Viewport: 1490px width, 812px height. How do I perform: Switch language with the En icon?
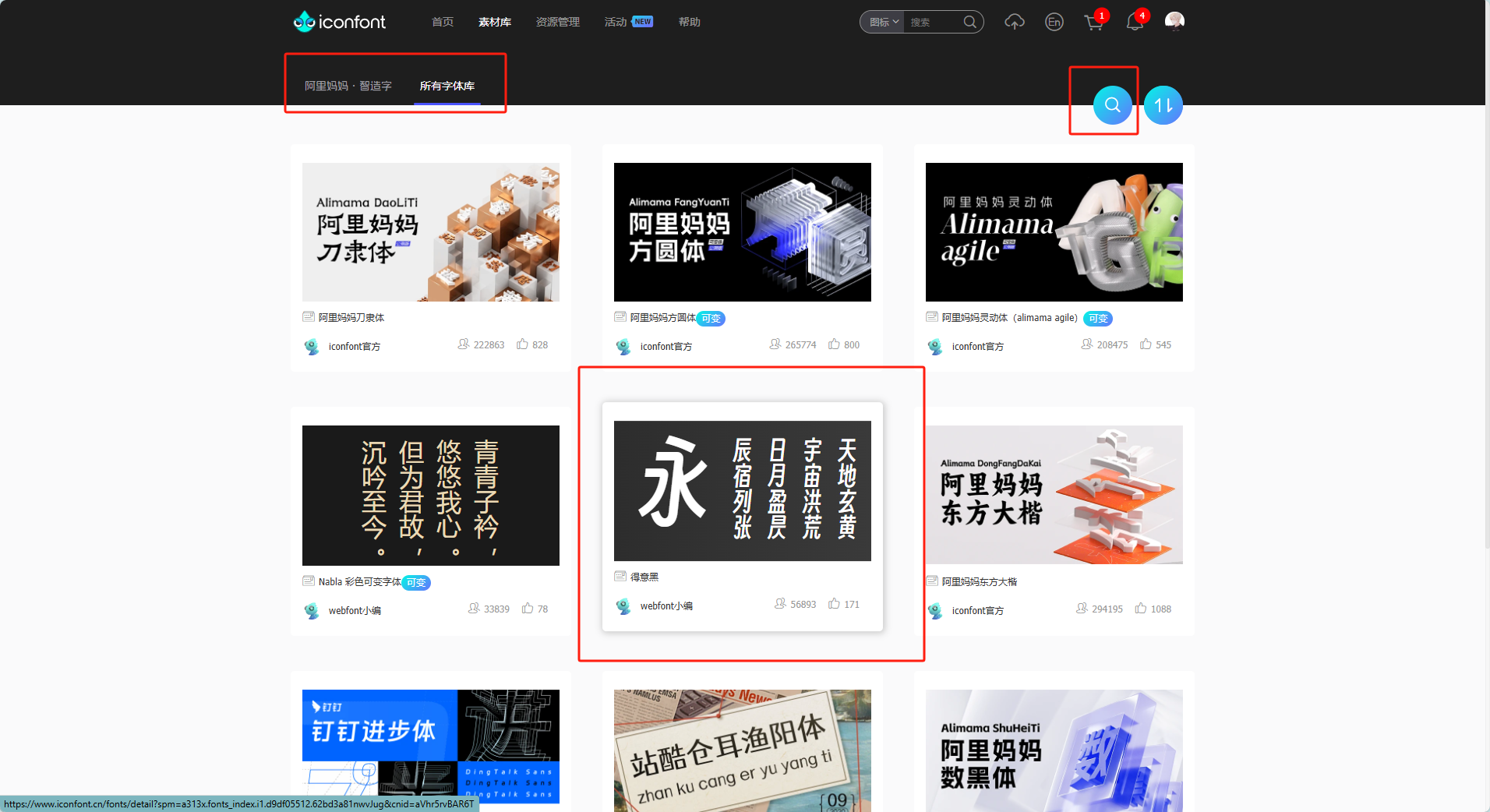[1054, 22]
